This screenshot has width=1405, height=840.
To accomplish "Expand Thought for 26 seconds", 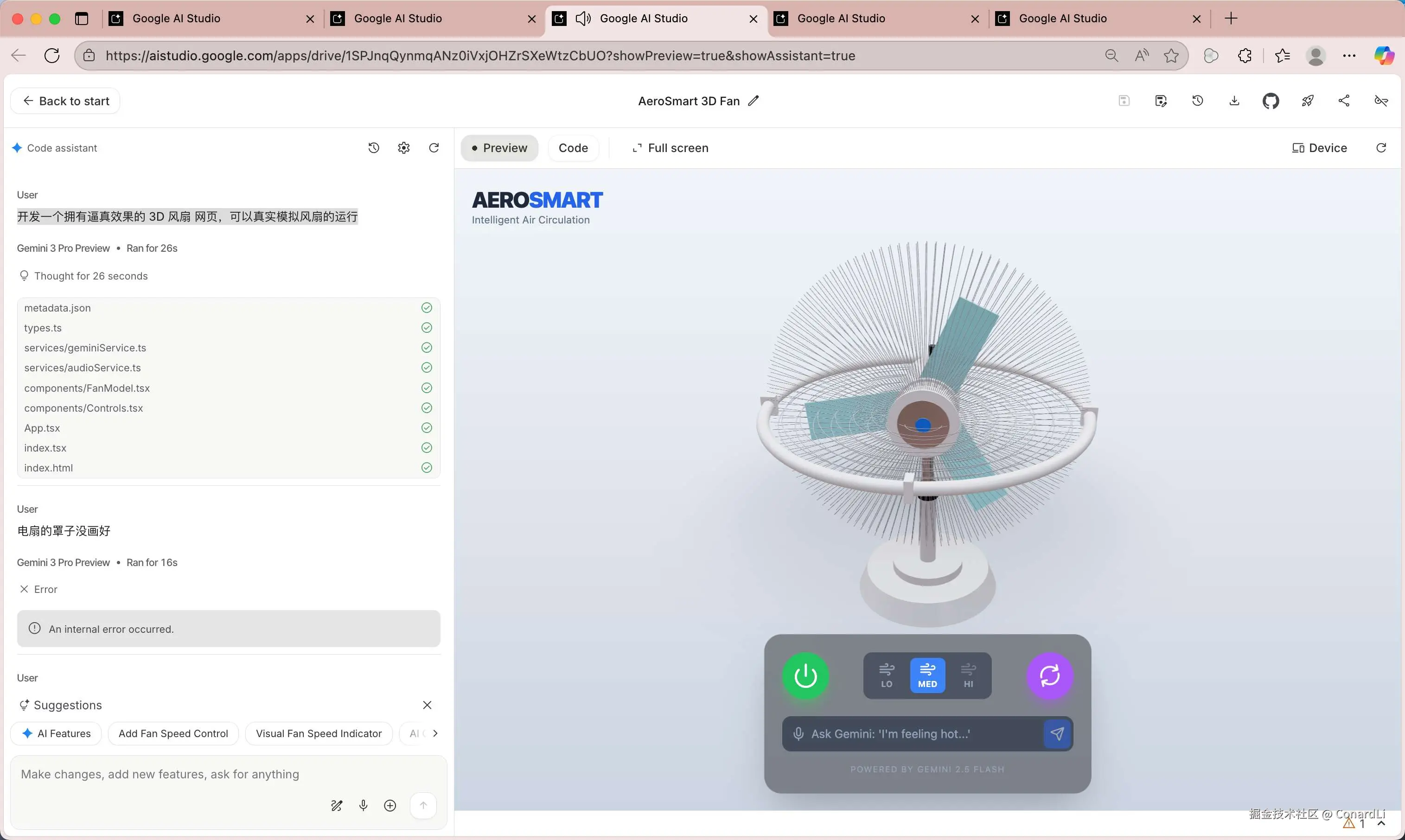I will click(90, 276).
